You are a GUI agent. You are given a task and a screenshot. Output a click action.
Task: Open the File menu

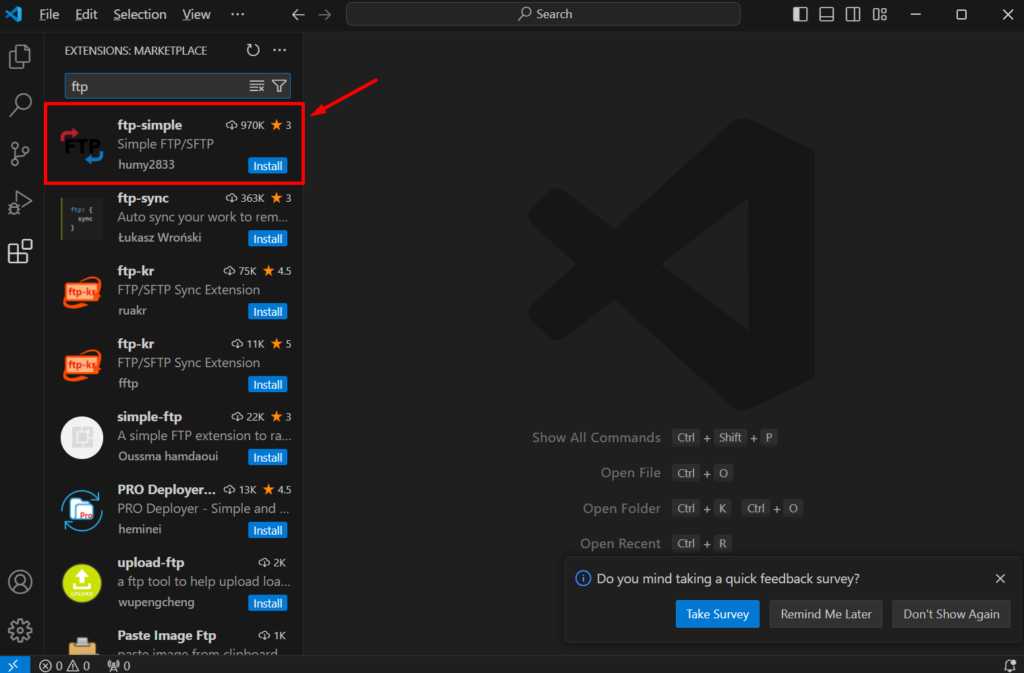49,14
